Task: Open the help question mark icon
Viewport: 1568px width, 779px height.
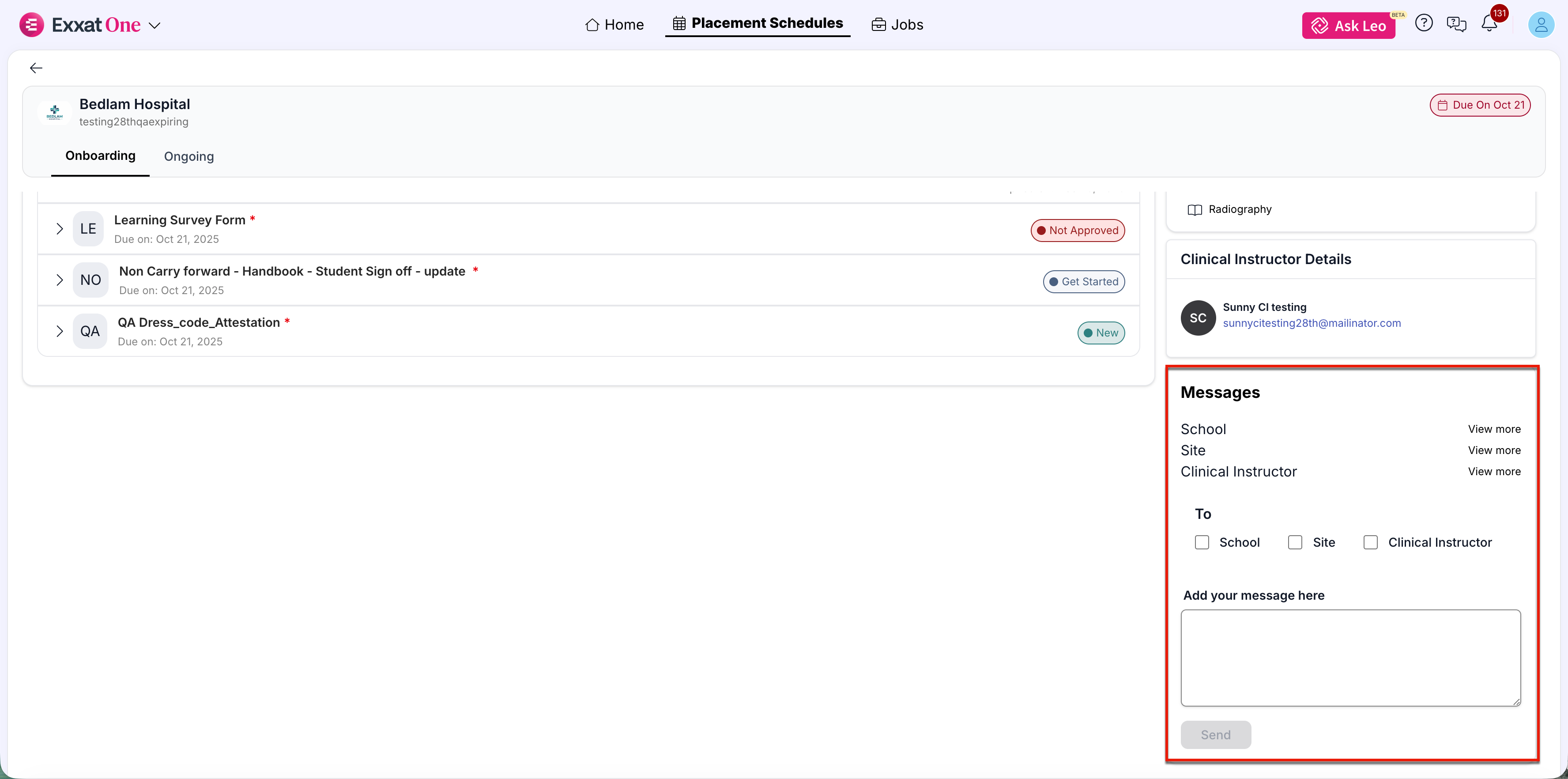Action: point(1424,23)
